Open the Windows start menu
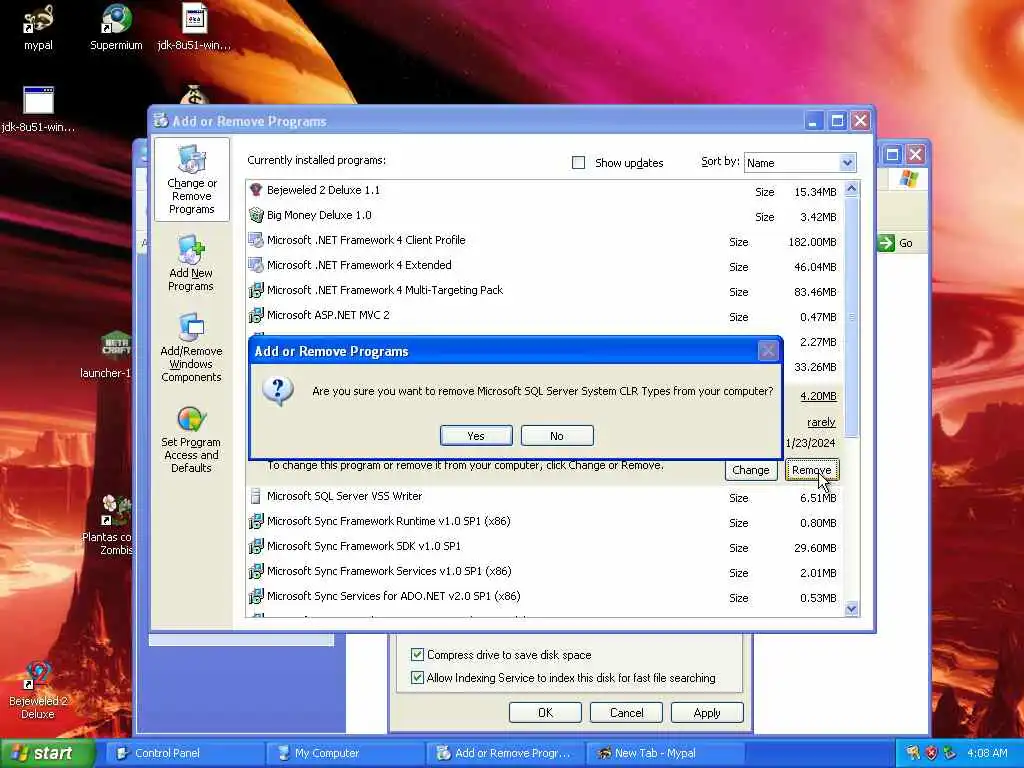 47,753
